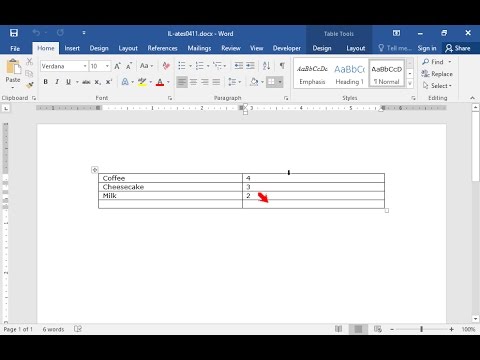
Task: Redo the last action
Action: (60, 33)
